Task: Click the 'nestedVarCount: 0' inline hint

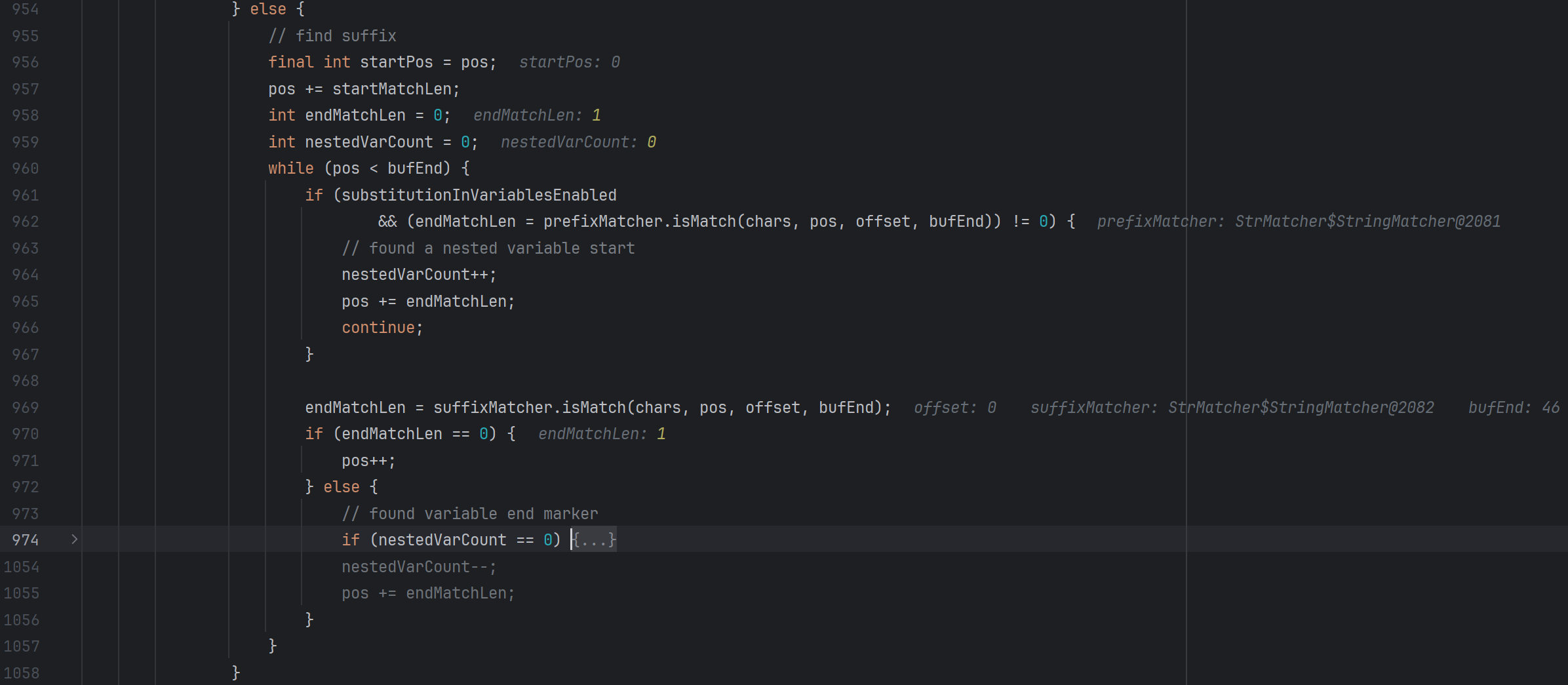Action: (578, 142)
